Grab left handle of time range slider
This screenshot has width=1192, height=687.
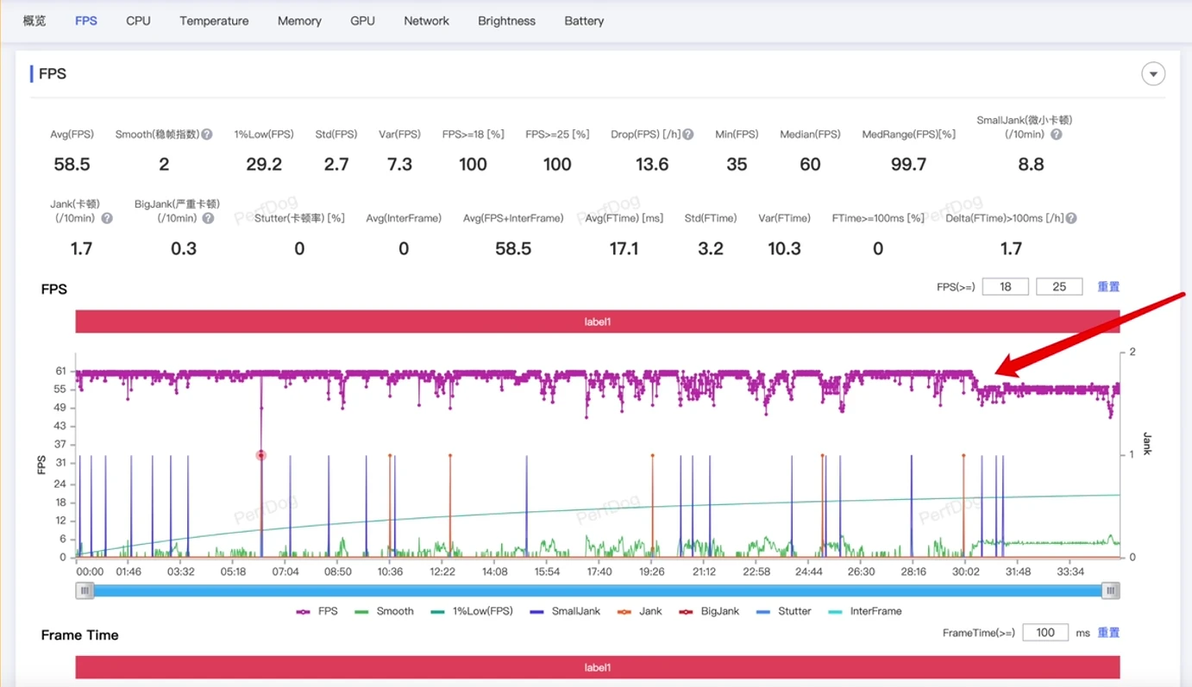coord(84,590)
